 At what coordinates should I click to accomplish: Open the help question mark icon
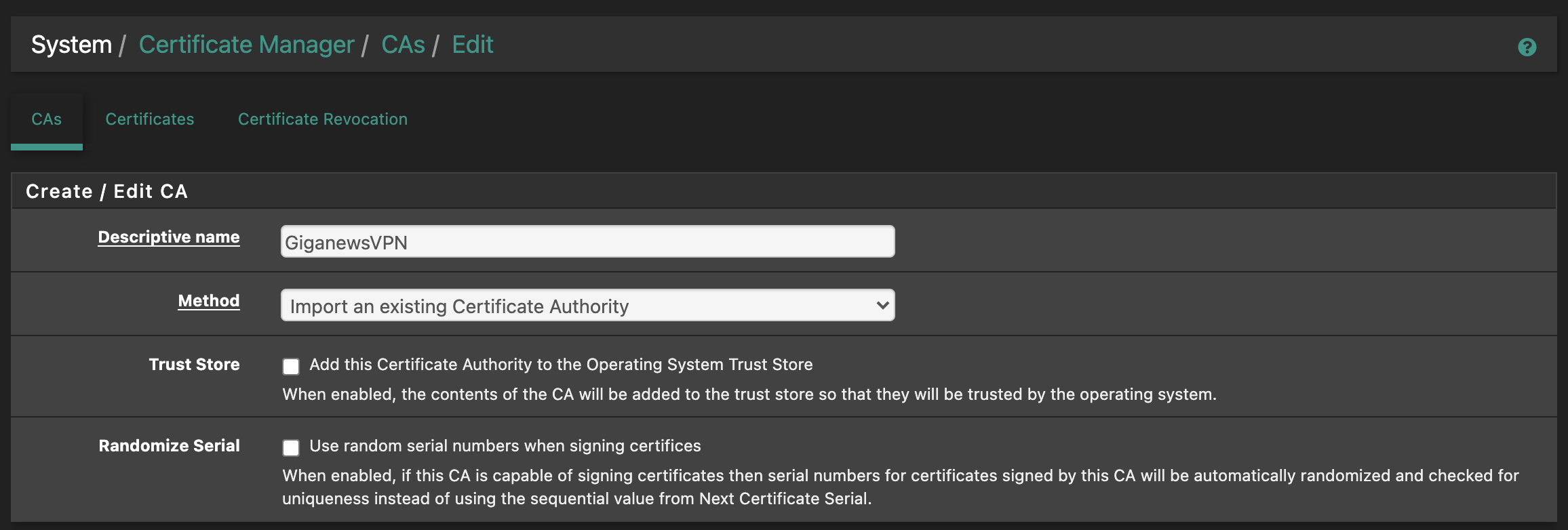pos(1527,47)
